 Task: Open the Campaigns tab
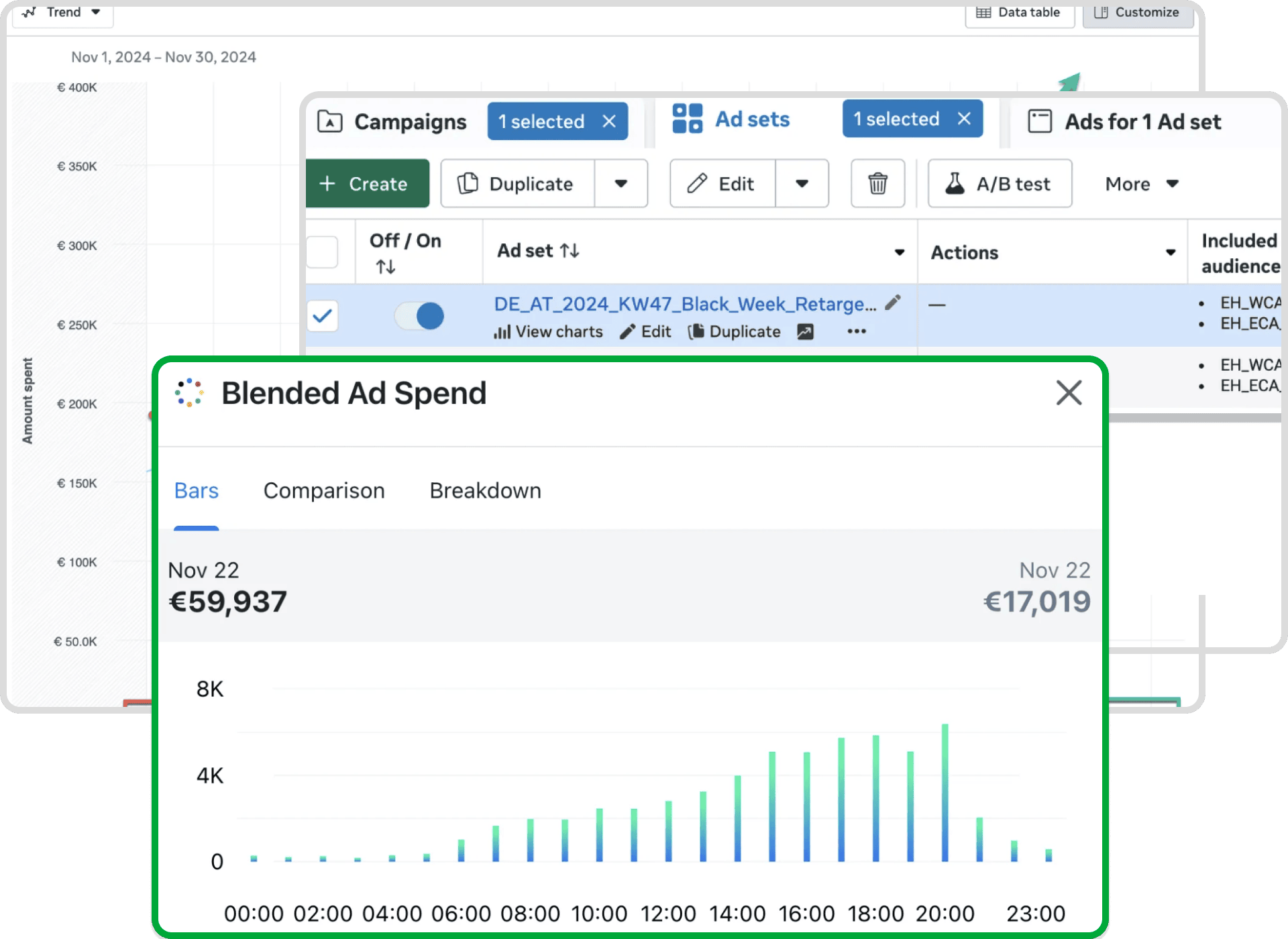(410, 122)
